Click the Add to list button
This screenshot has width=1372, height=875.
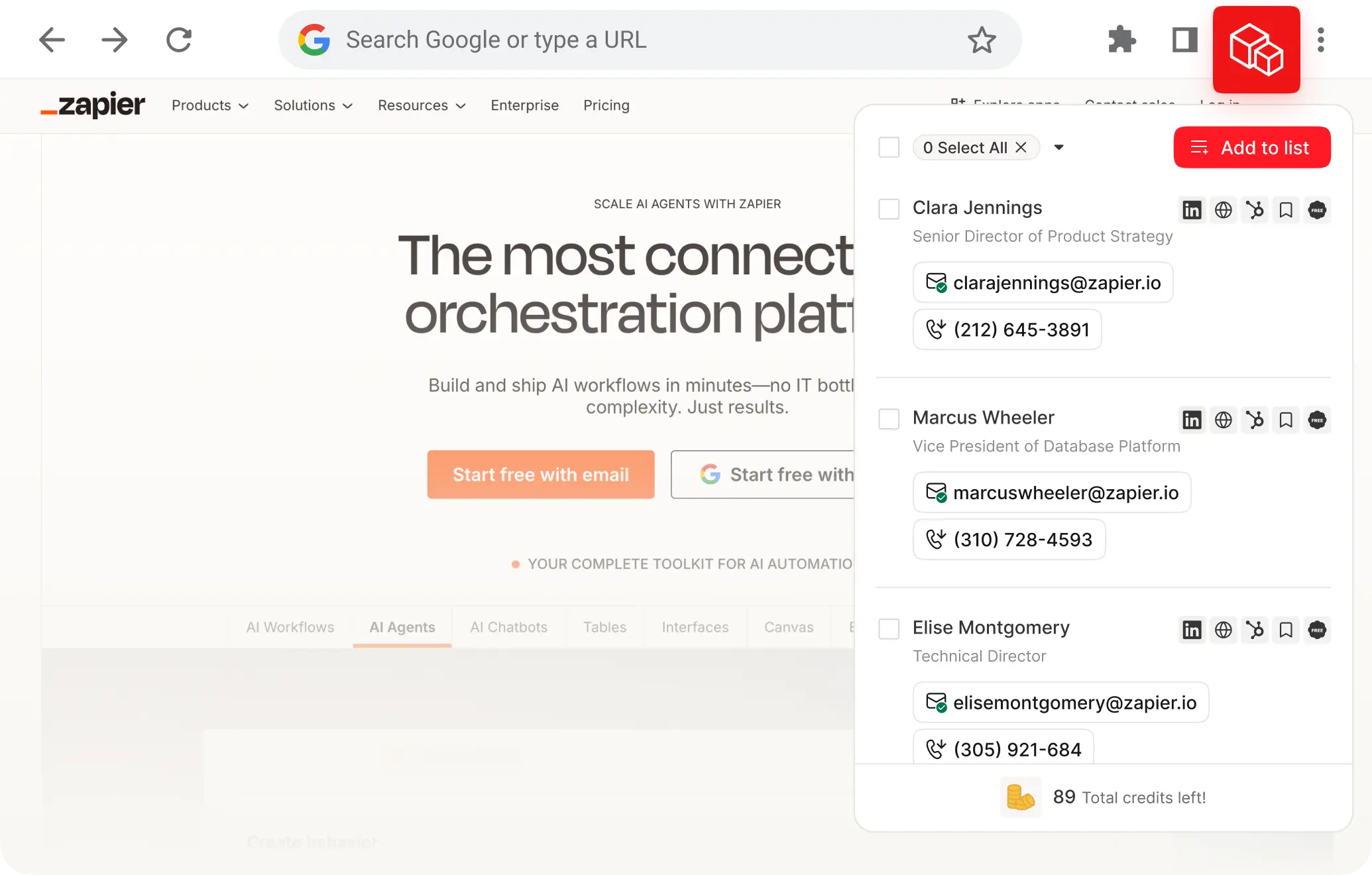(1251, 147)
